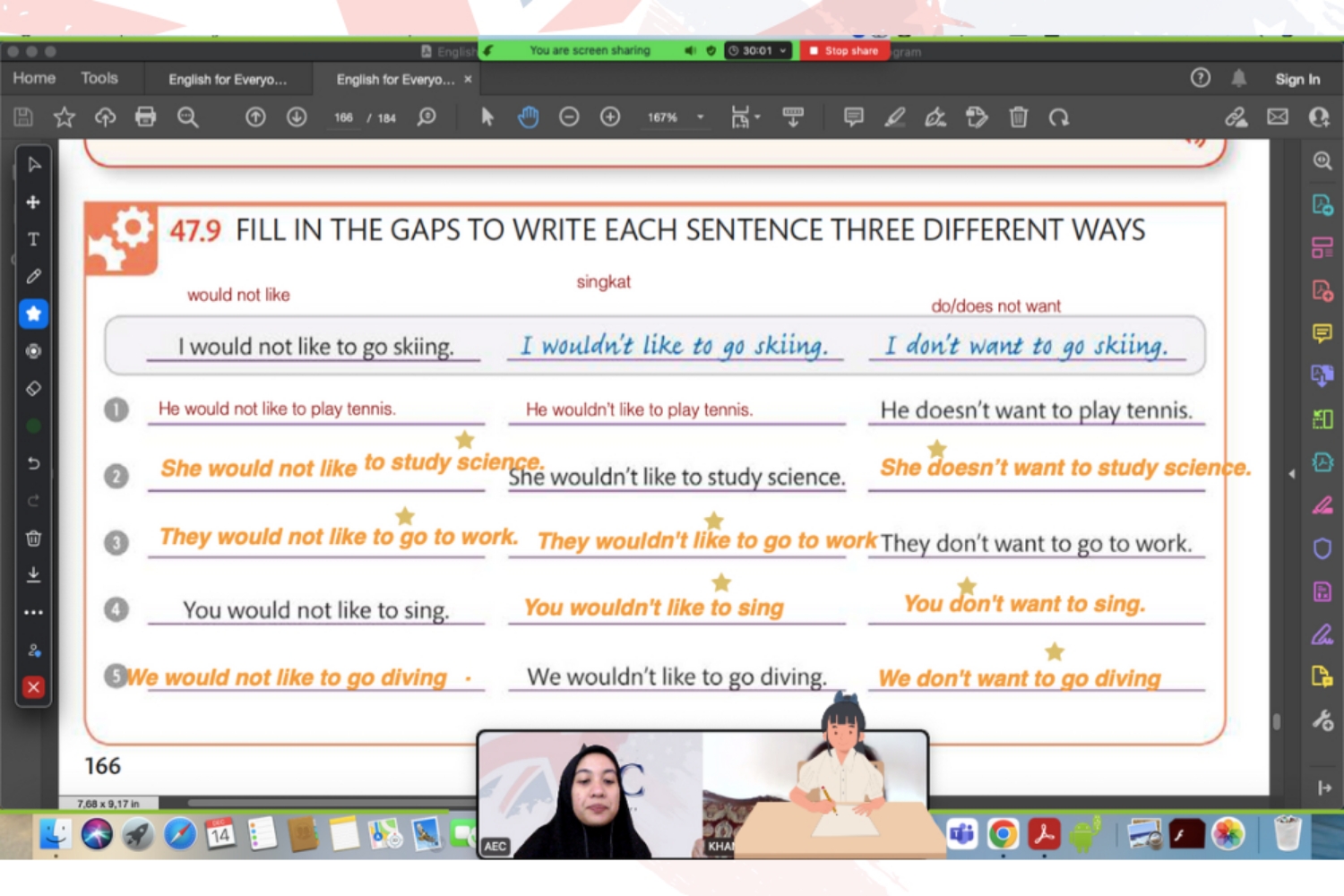The height and width of the screenshot is (896, 1344).
Task: Open the help question mark icon
Action: [x=1201, y=78]
